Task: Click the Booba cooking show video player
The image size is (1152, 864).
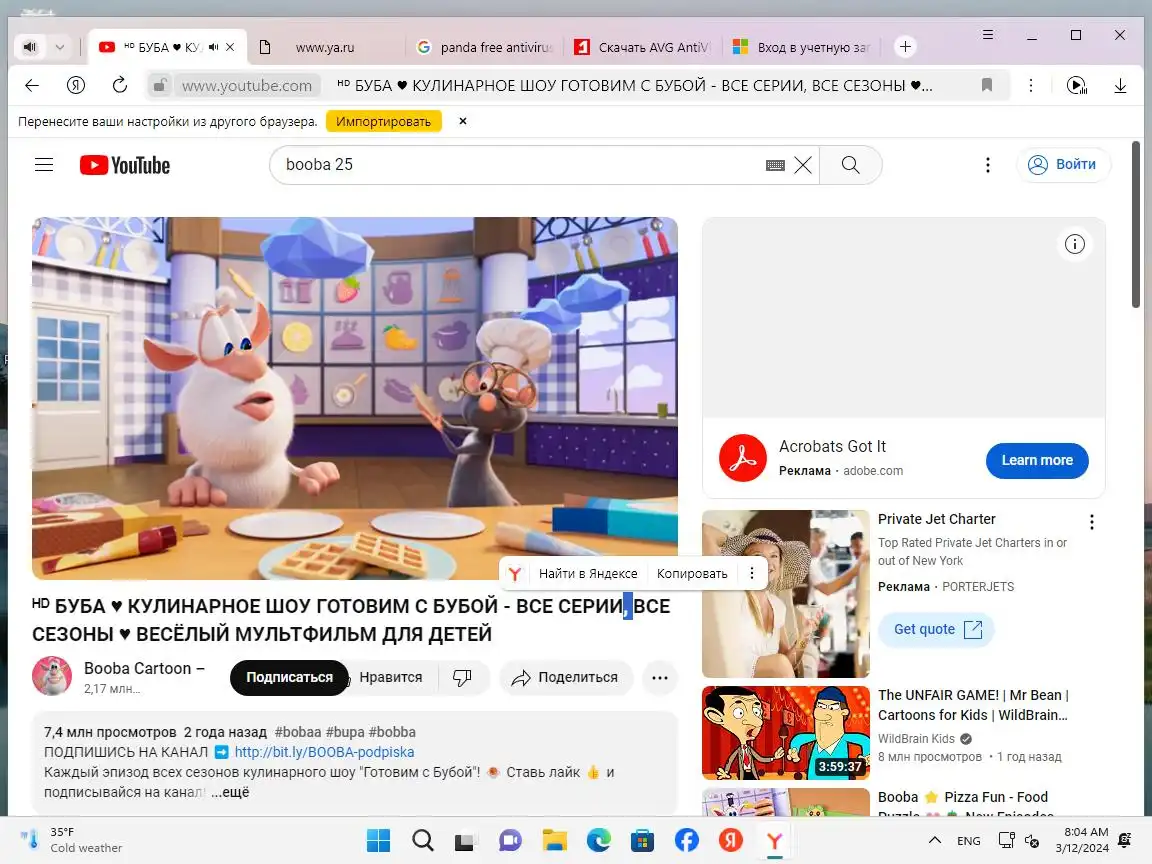Action: point(355,398)
